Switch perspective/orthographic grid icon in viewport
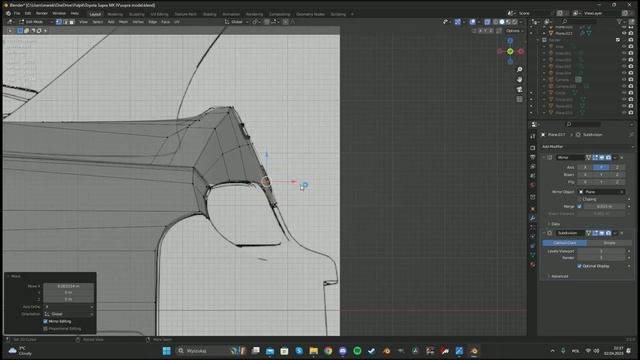The width and height of the screenshot is (640, 360). 519,99
